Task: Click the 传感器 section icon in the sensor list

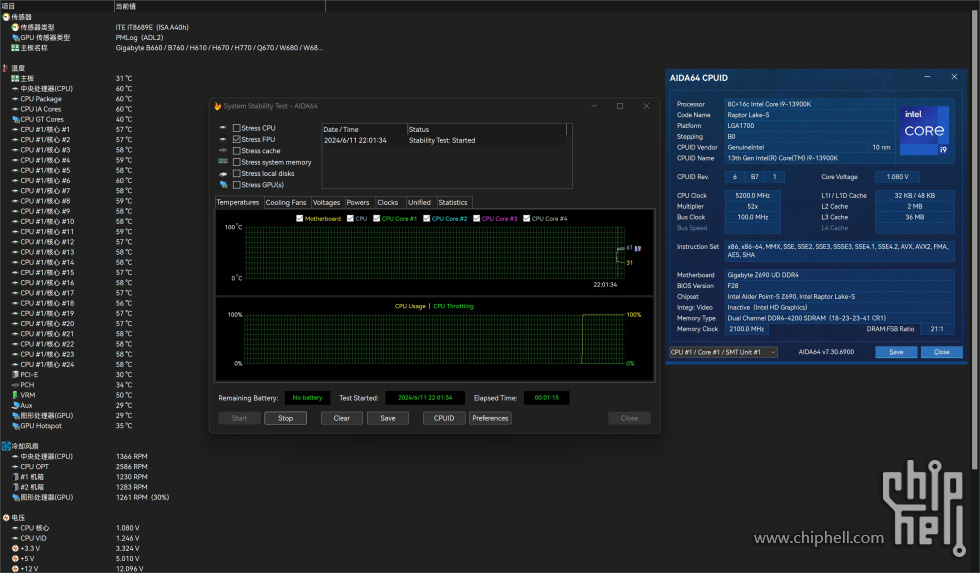Action: pos(6,17)
